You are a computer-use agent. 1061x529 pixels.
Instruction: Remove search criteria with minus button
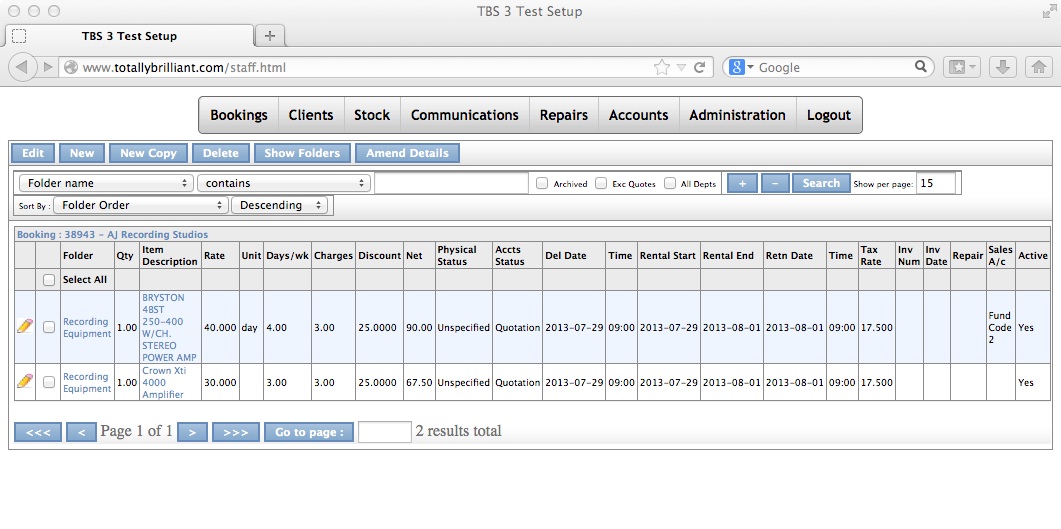pyautogui.click(x=775, y=183)
